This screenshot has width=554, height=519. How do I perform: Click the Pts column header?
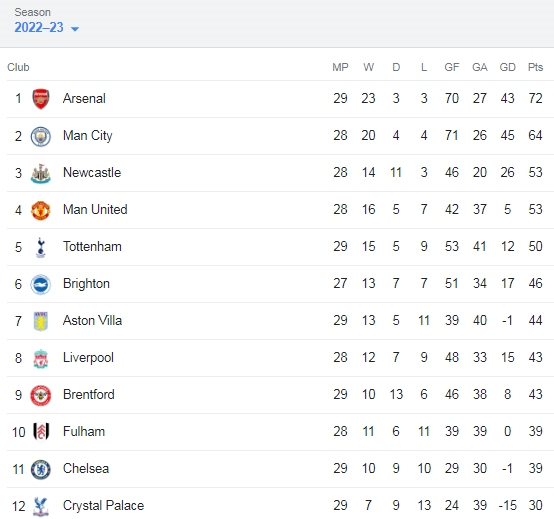click(535, 67)
